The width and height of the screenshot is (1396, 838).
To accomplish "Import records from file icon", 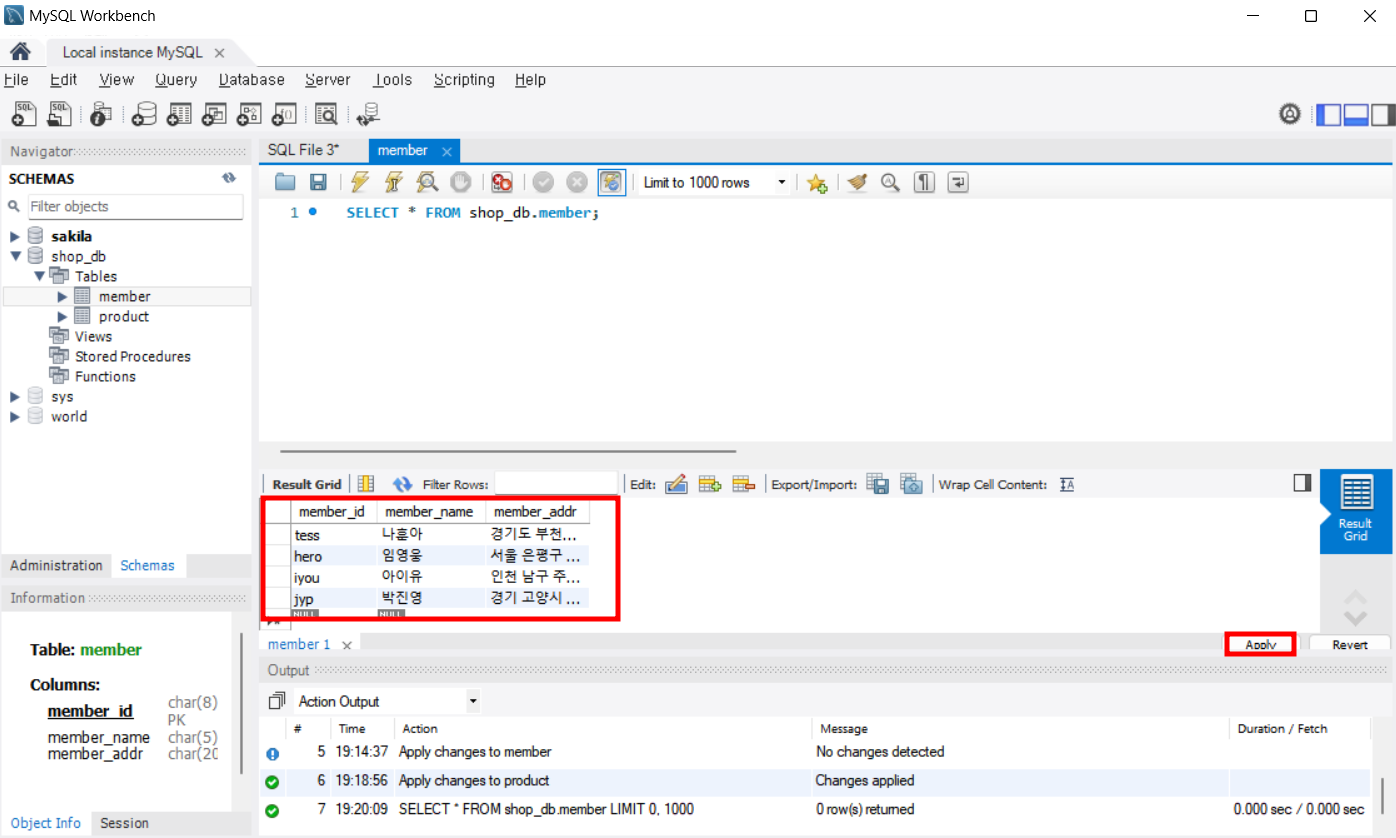I will (911, 484).
